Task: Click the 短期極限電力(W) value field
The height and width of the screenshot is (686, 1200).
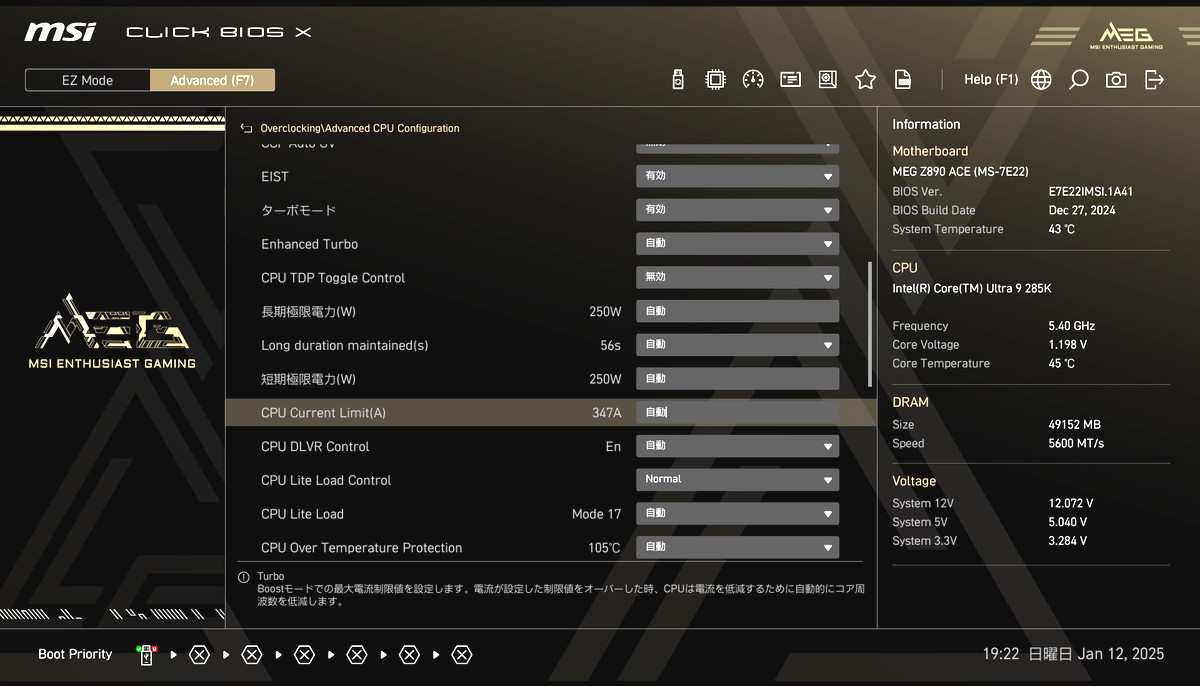Action: tap(738, 379)
